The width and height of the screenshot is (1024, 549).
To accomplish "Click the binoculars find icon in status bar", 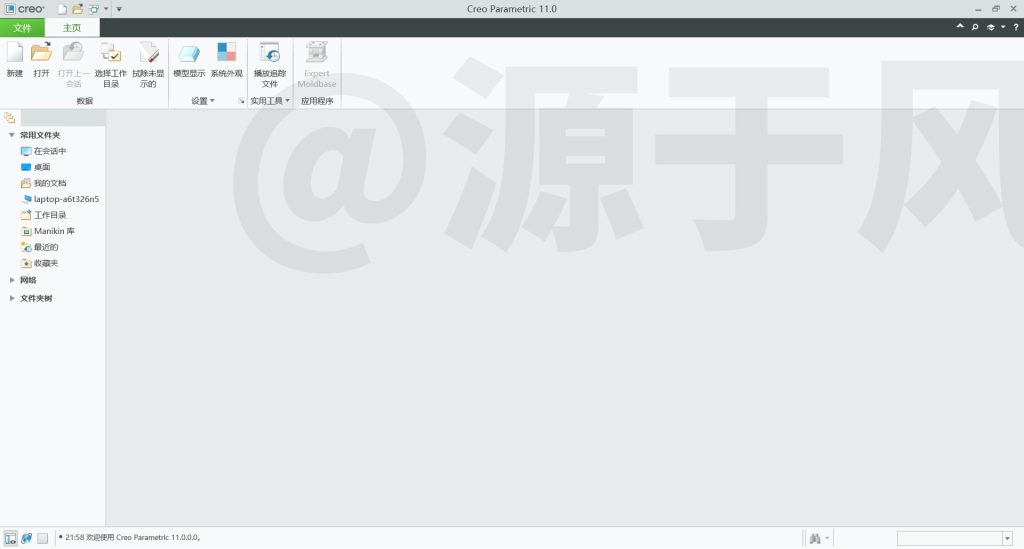I will [814, 539].
